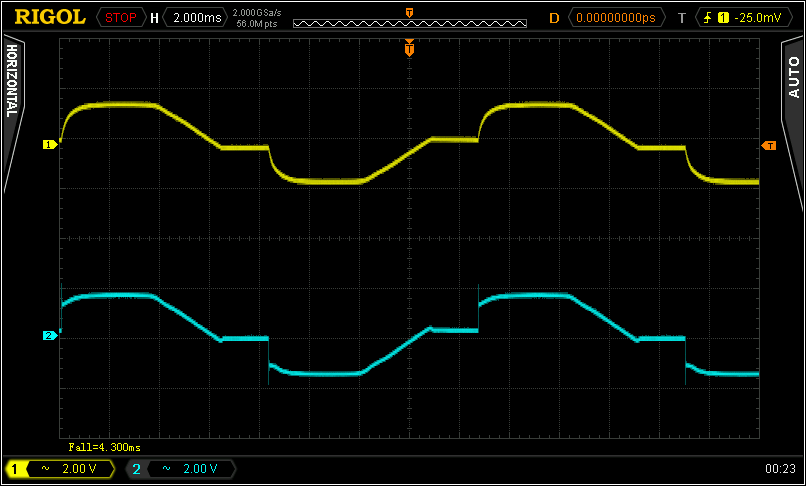Click the orange trigger position marker at grid top
The width and height of the screenshot is (806, 486).
tap(409, 48)
